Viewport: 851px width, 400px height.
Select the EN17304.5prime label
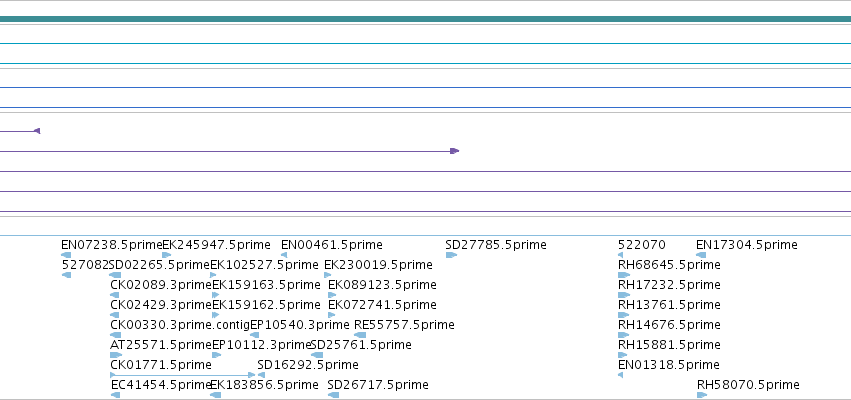(x=747, y=245)
